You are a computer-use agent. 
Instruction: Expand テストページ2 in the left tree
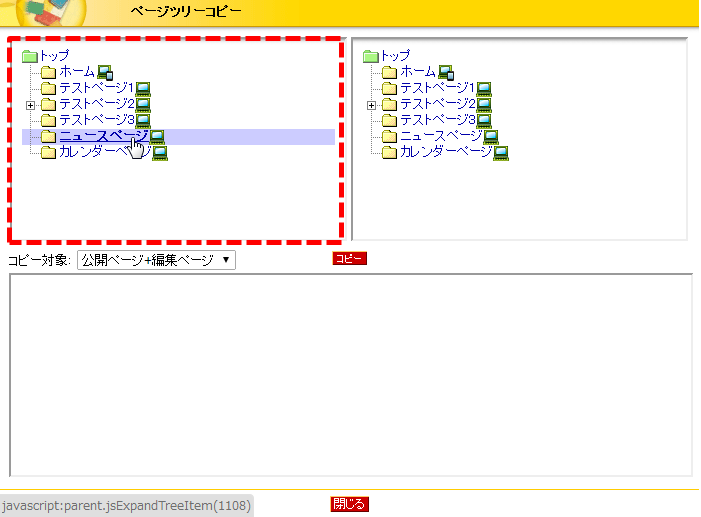tap(30, 106)
